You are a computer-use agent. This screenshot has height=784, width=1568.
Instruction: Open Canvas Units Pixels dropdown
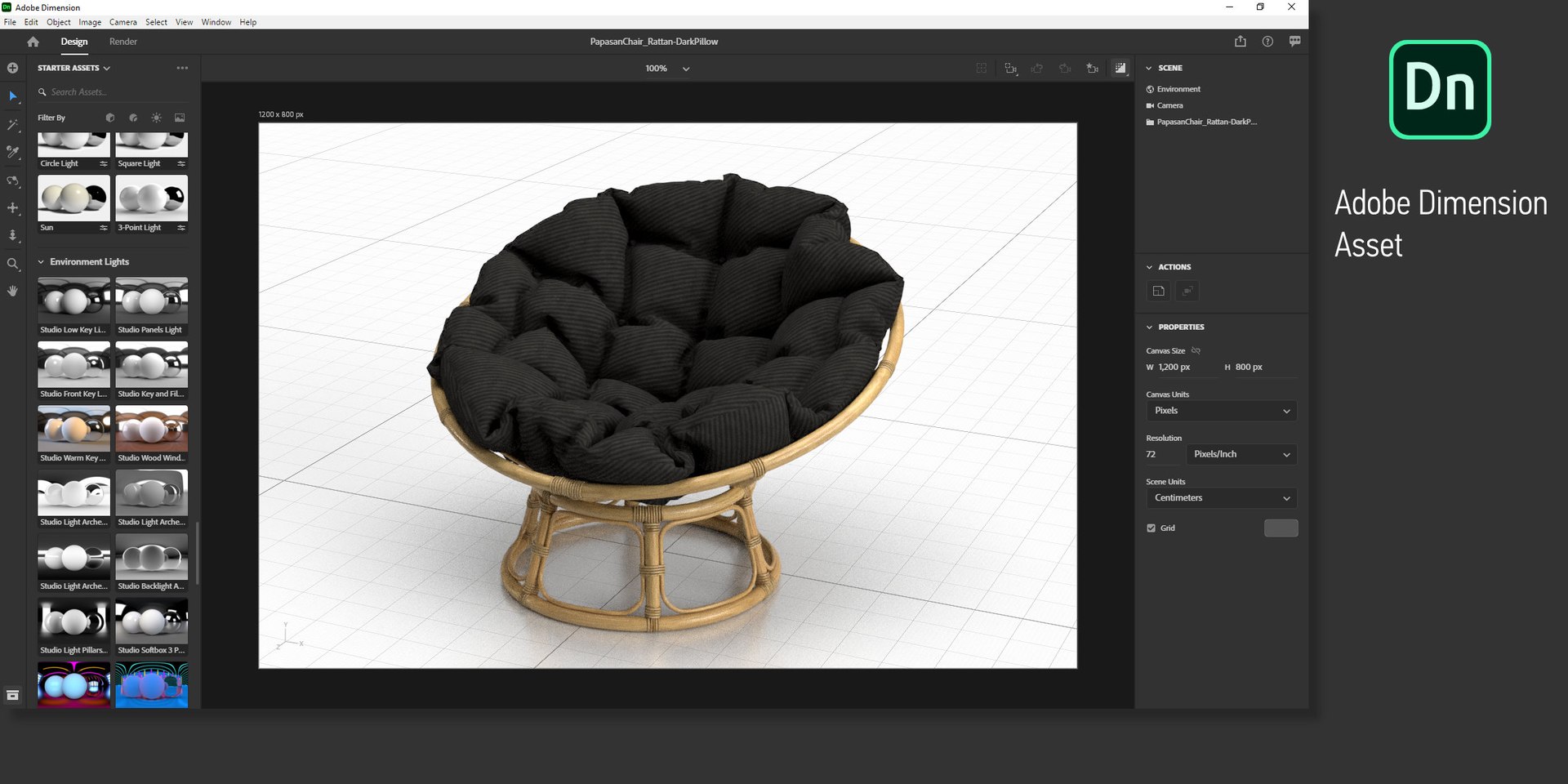click(x=1221, y=411)
